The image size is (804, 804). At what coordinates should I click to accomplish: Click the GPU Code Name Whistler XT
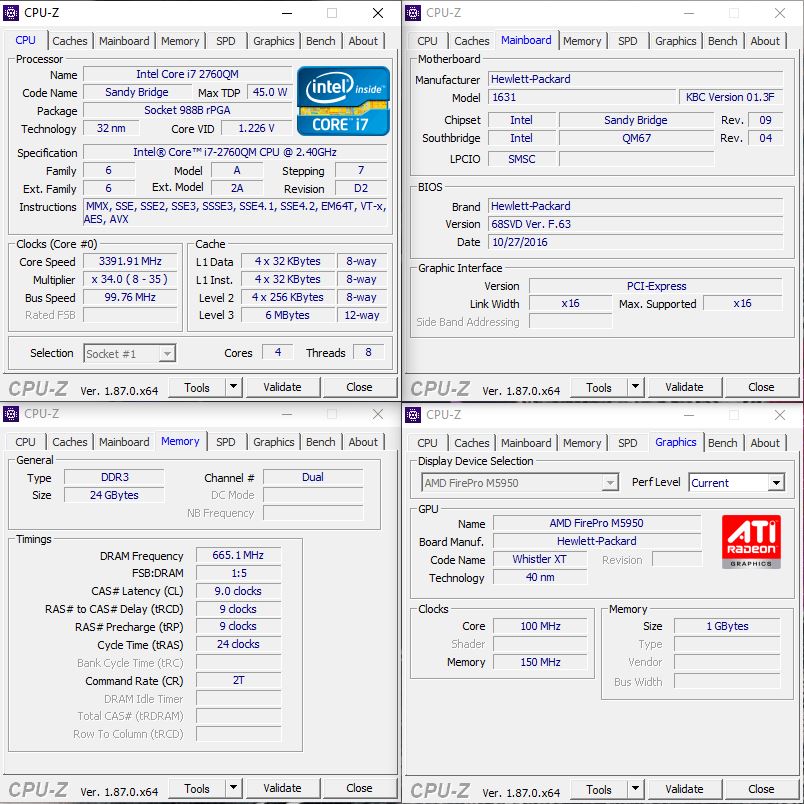coord(540,559)
